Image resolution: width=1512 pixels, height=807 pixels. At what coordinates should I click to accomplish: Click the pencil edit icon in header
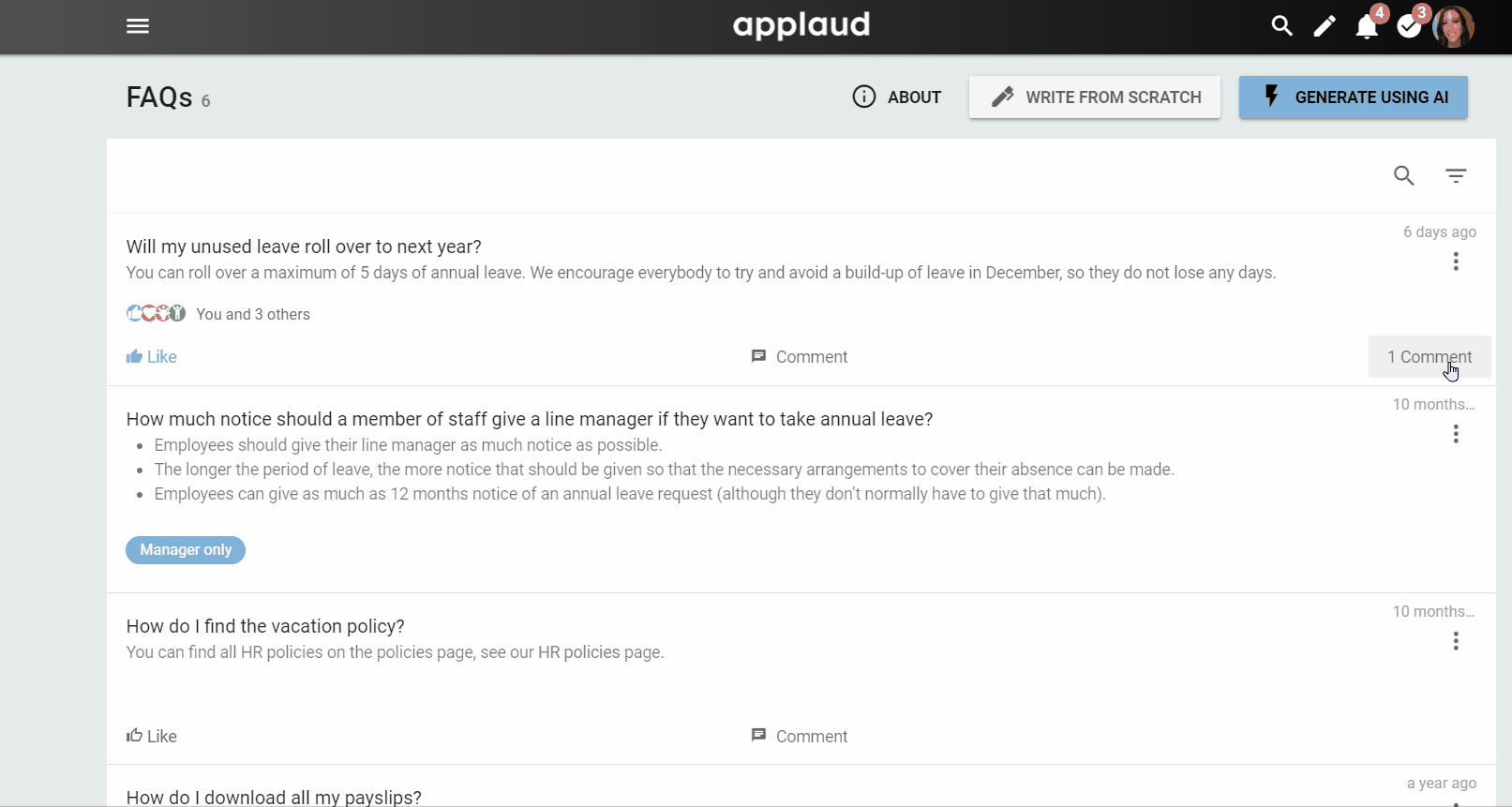coord(1324,26)
